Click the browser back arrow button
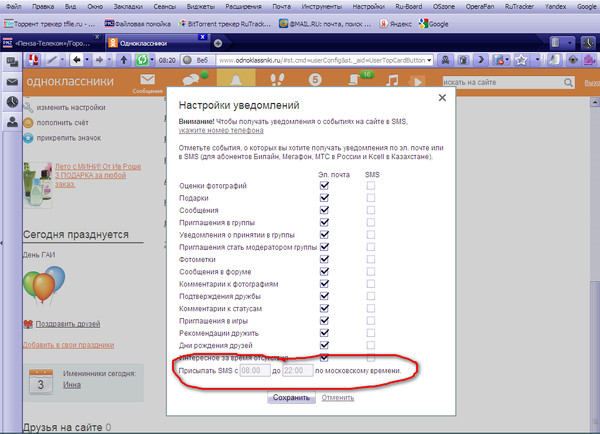Viewport: 600px width, 434px height. click(77, 60)
